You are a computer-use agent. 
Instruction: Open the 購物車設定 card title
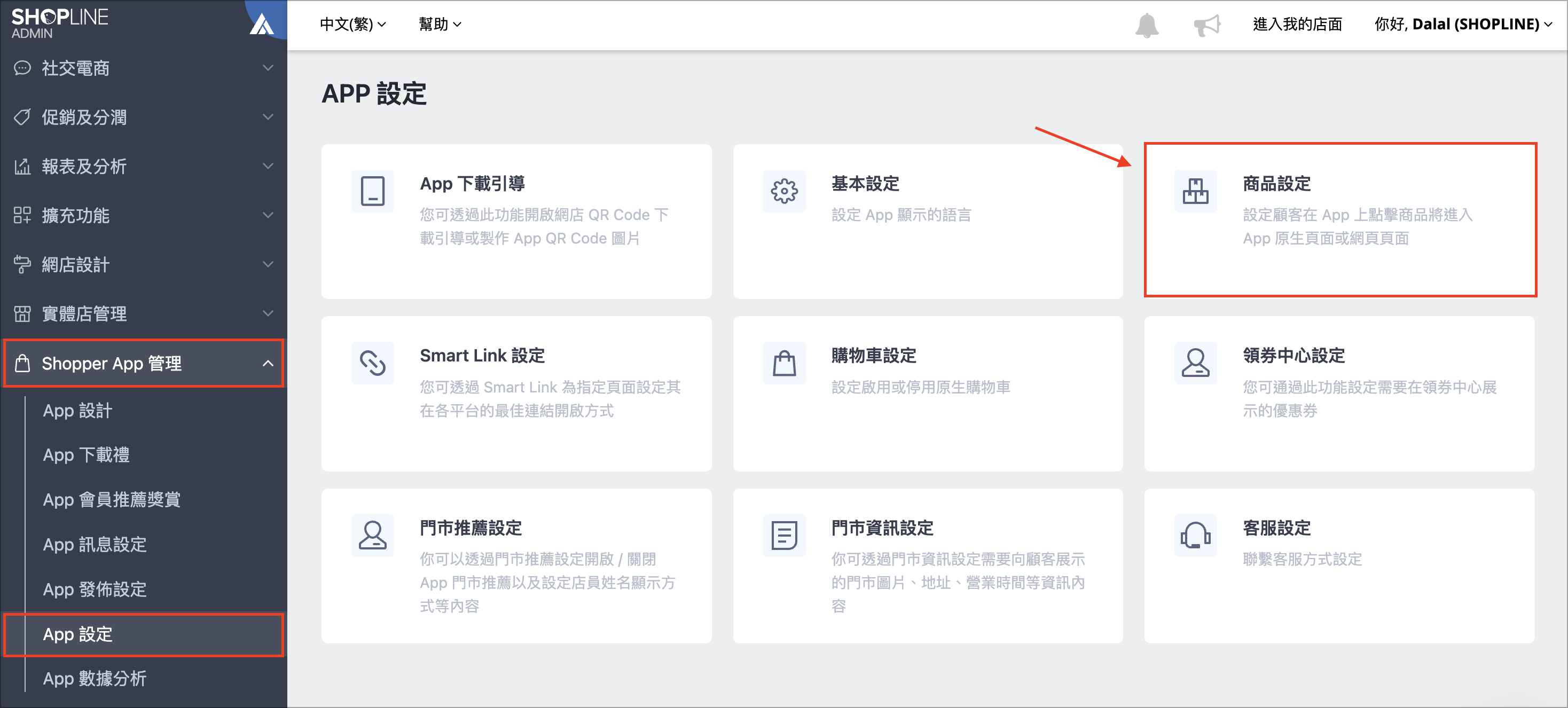point(874,356)
